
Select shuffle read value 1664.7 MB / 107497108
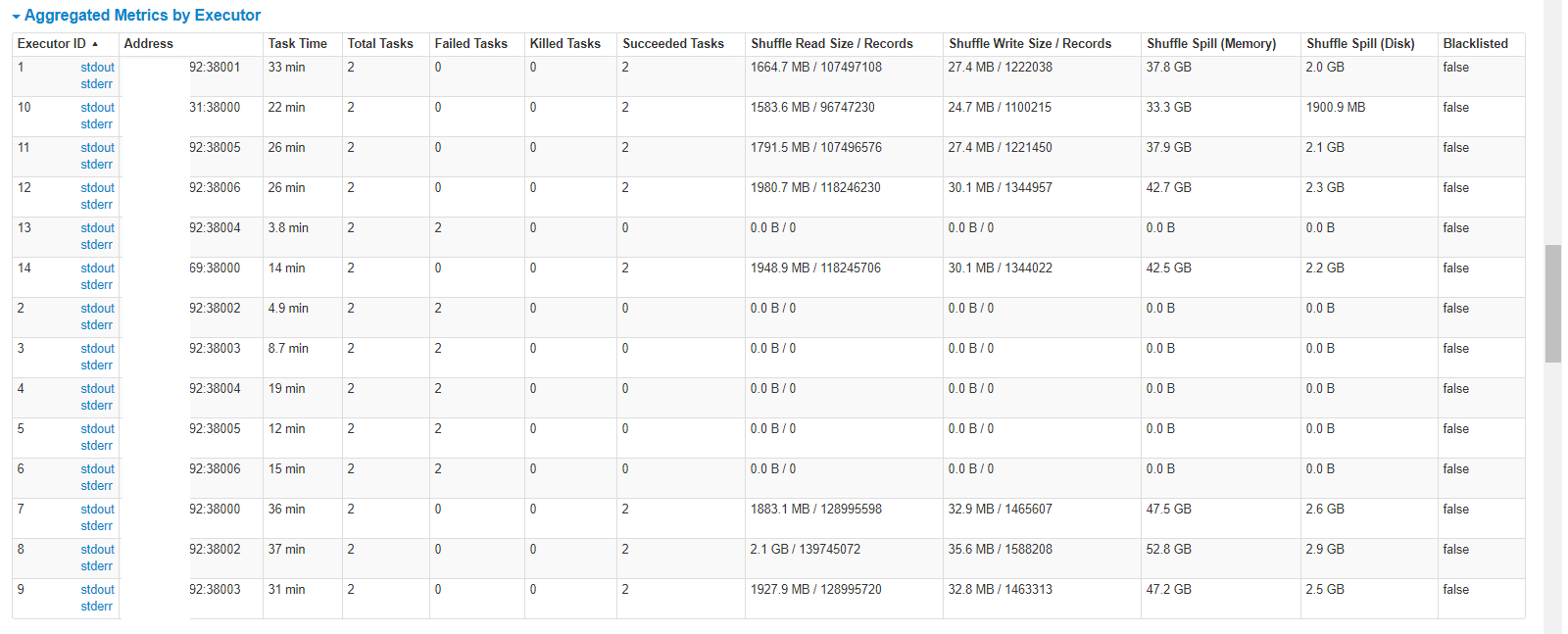816,68
